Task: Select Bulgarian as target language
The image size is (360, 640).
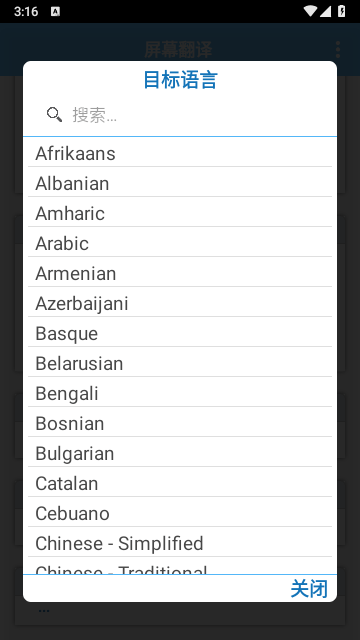Action: click(180, 453)
